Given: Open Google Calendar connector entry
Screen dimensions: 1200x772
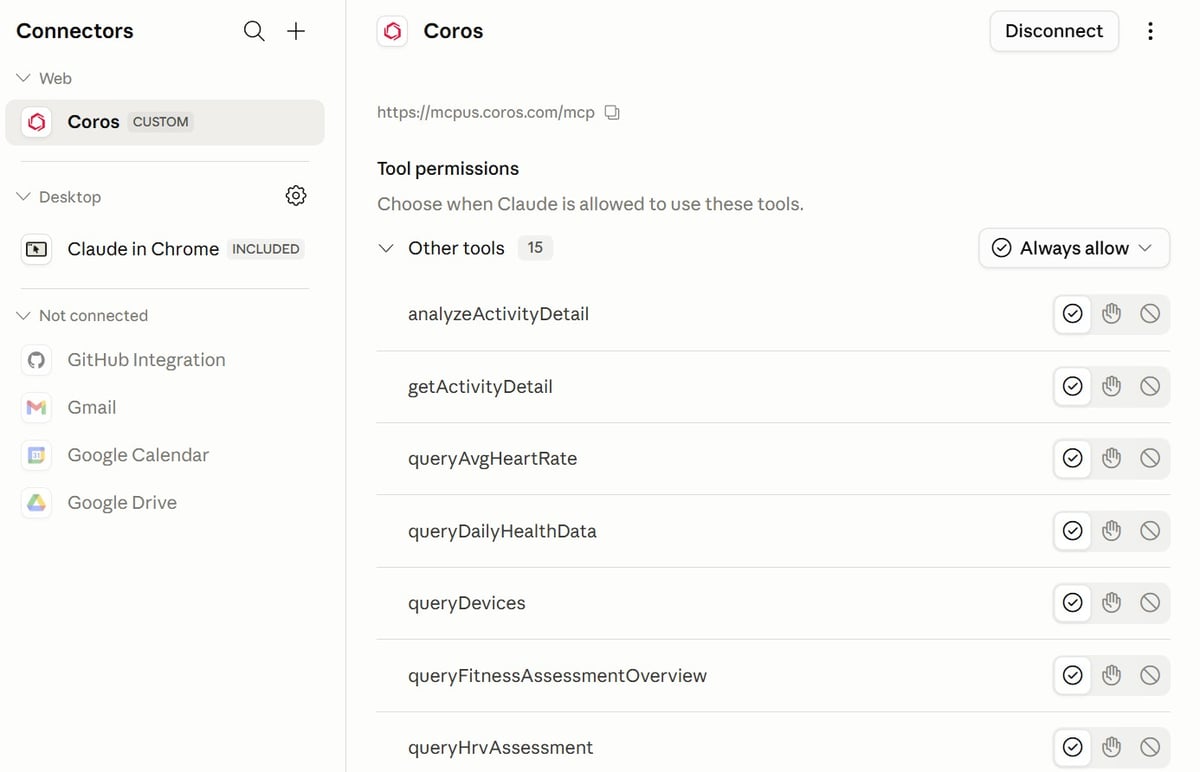Looking at the screenshot, I should (165, 455).
